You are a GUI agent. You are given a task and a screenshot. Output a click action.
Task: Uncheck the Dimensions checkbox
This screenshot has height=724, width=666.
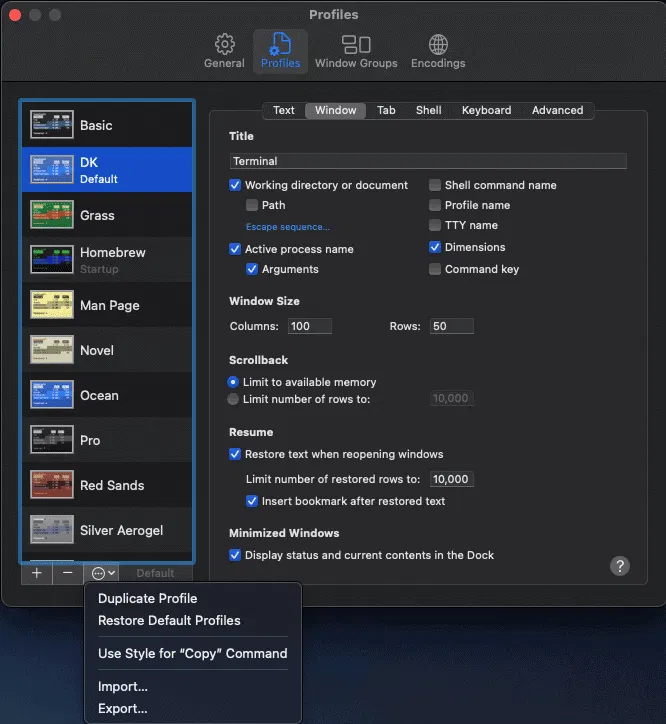pos(435,247)
